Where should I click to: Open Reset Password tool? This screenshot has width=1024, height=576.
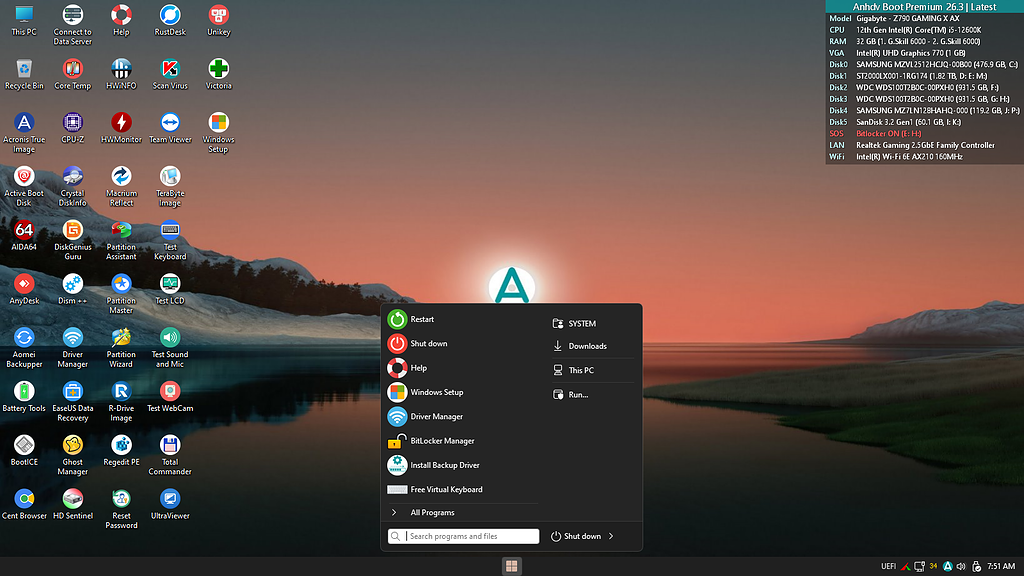coord(121,508)
